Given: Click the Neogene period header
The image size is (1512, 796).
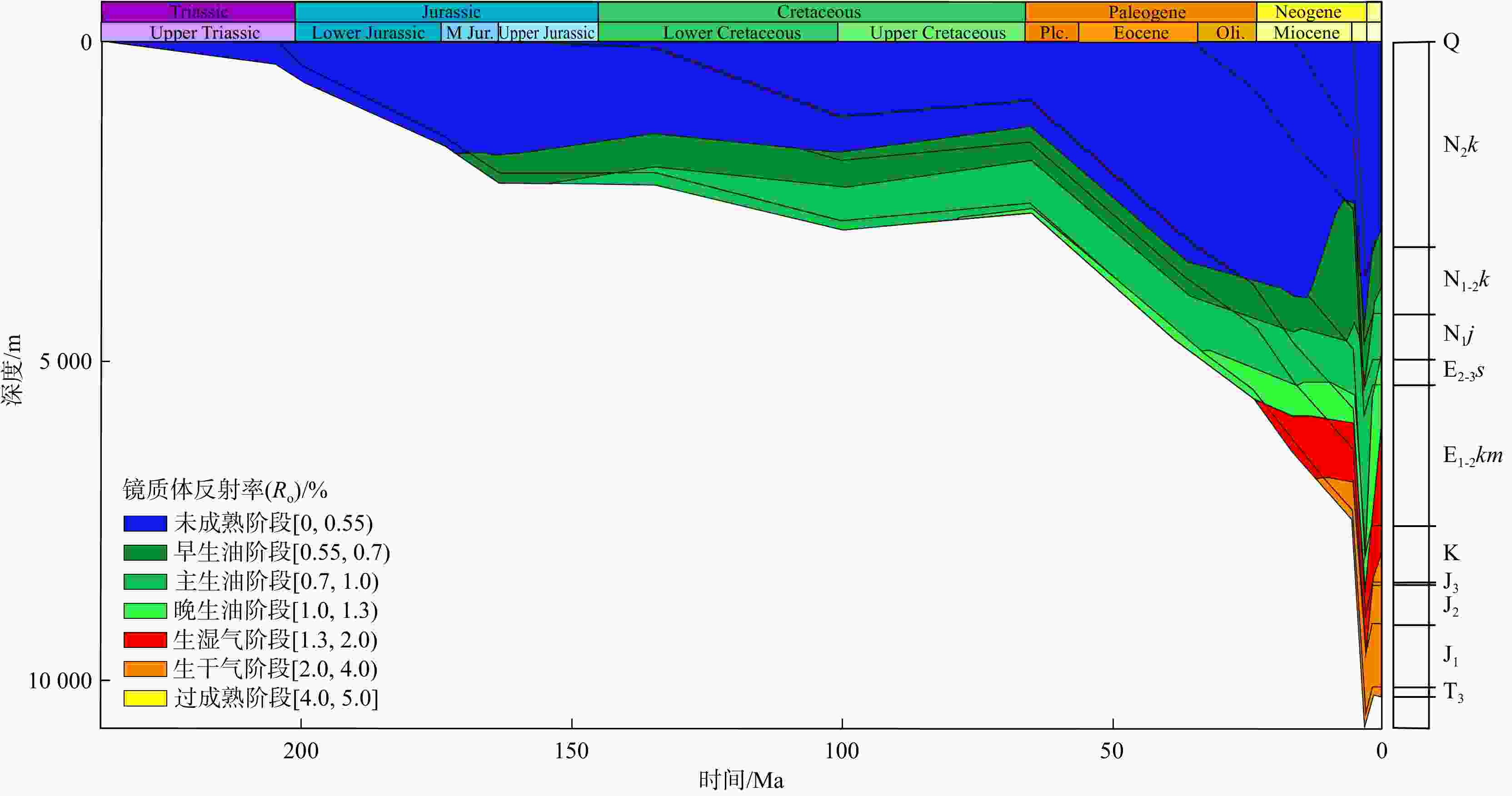Looking at the screenshot, I should pos(1308,12).
